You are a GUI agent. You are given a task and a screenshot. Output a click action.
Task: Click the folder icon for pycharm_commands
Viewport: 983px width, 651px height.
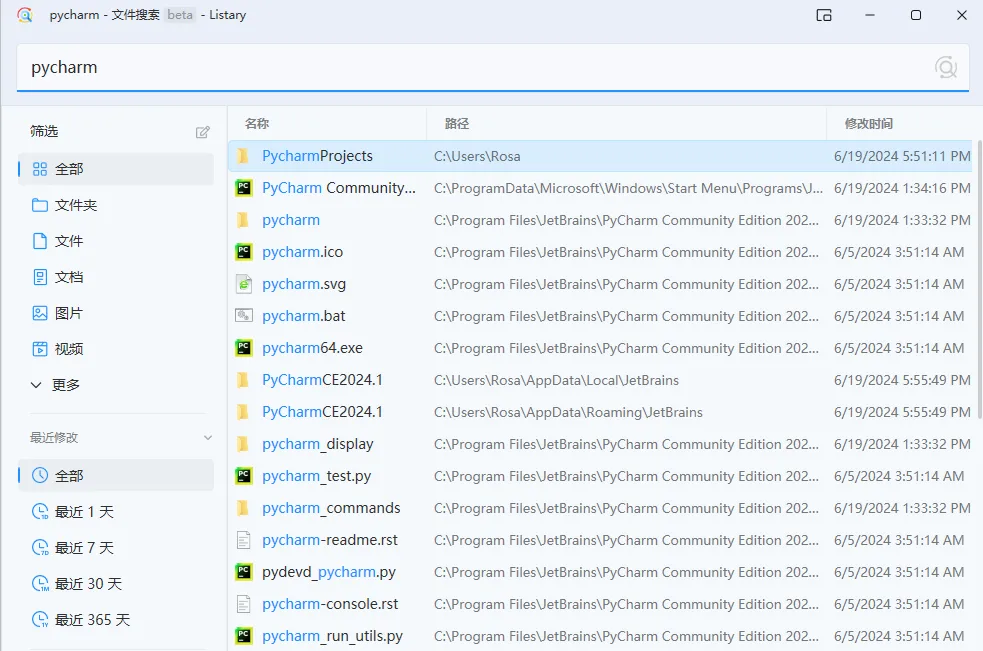(243, 507)
